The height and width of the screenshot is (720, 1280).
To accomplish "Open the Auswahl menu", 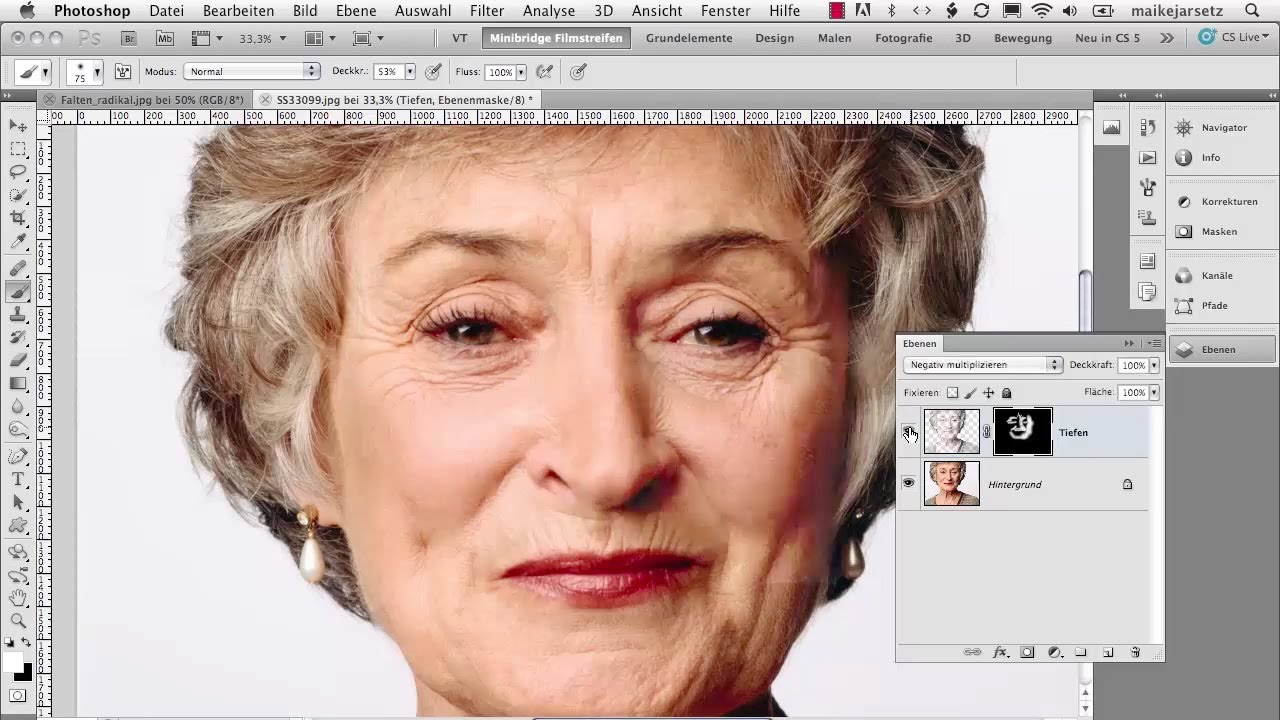I will [x=423, y=11].
